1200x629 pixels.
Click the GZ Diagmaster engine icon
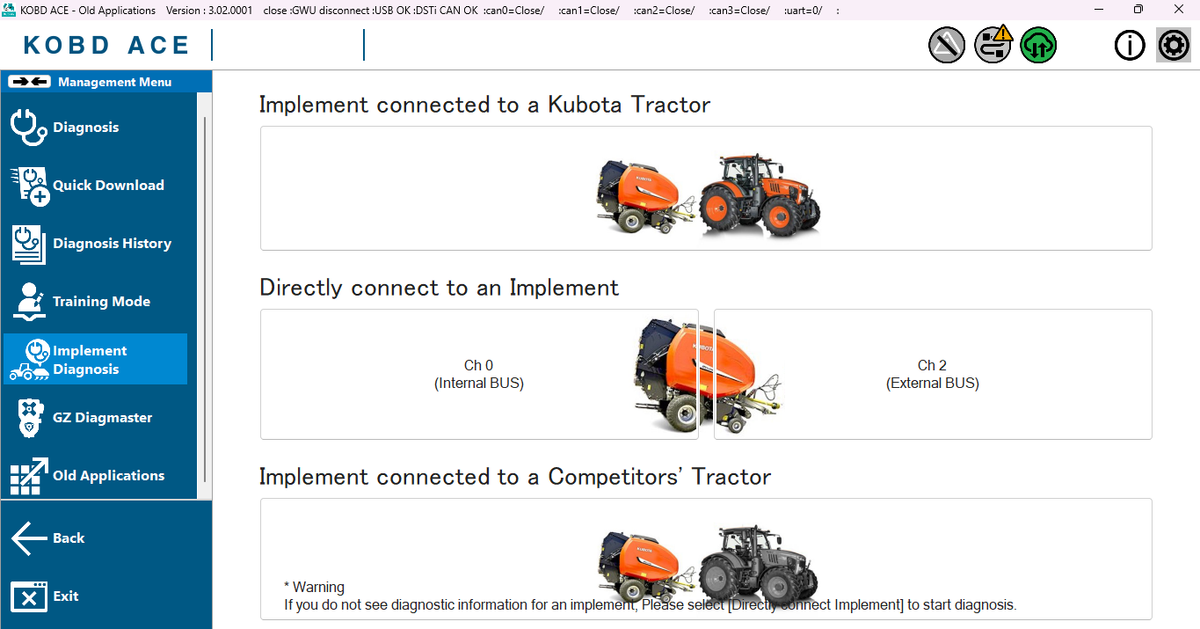coord(29,418)
